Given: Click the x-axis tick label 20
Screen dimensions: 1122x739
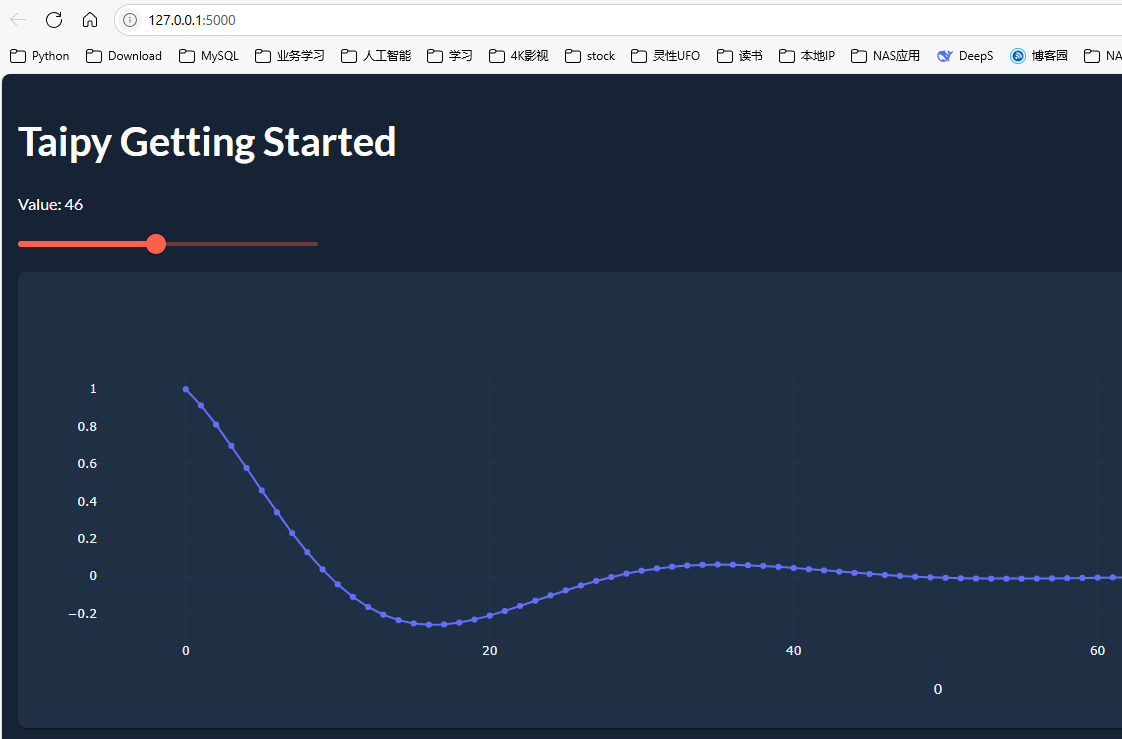Looking at the screenshot, I should click(489, 650).
